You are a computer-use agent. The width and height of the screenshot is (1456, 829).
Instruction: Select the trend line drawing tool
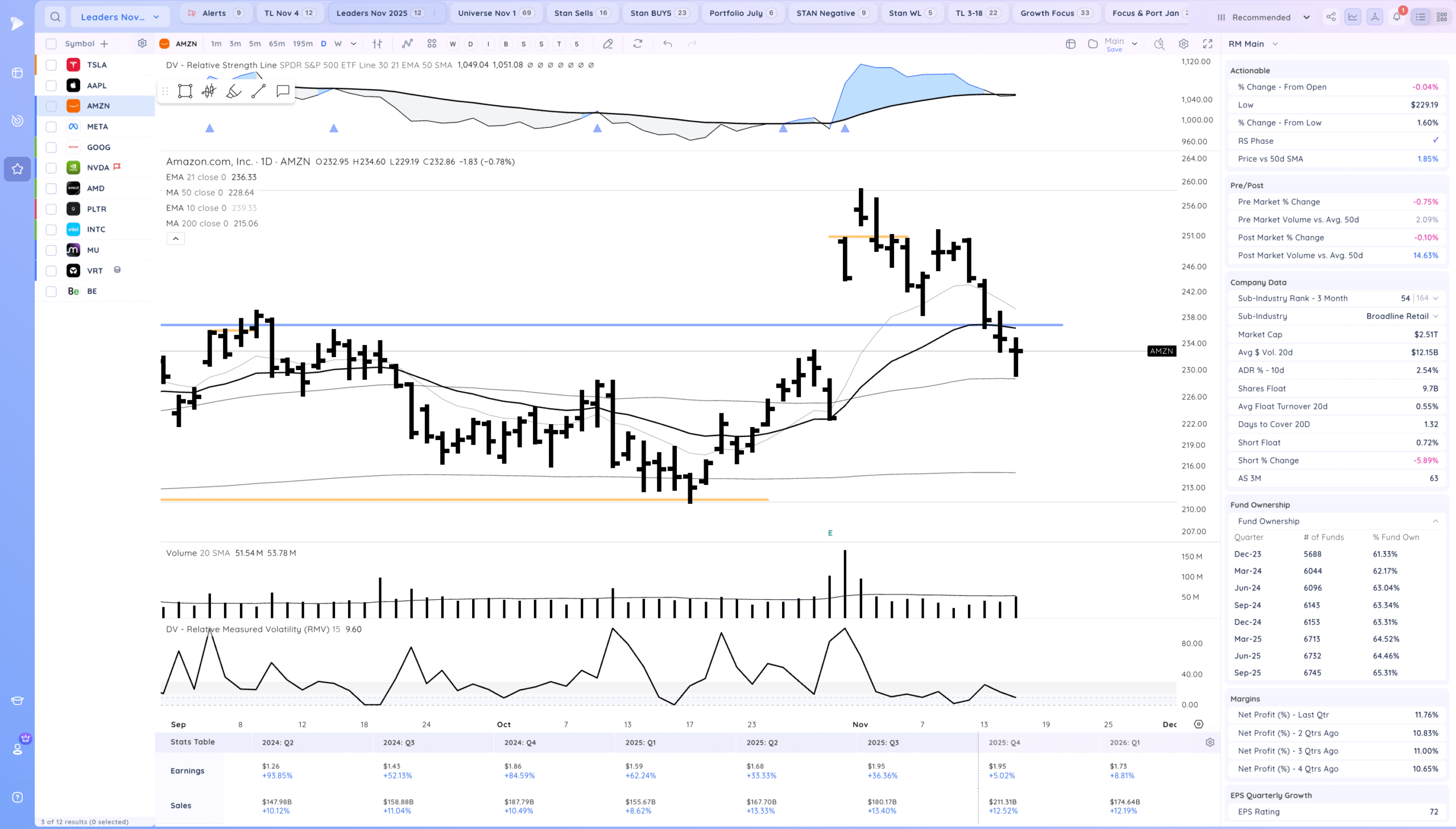tap(259, 91)
